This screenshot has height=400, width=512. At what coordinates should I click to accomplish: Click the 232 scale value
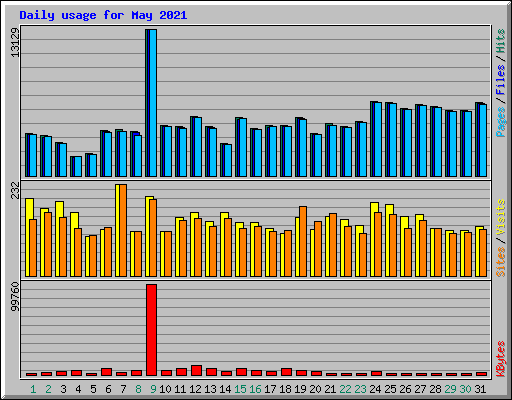click(x=15, y=190)
